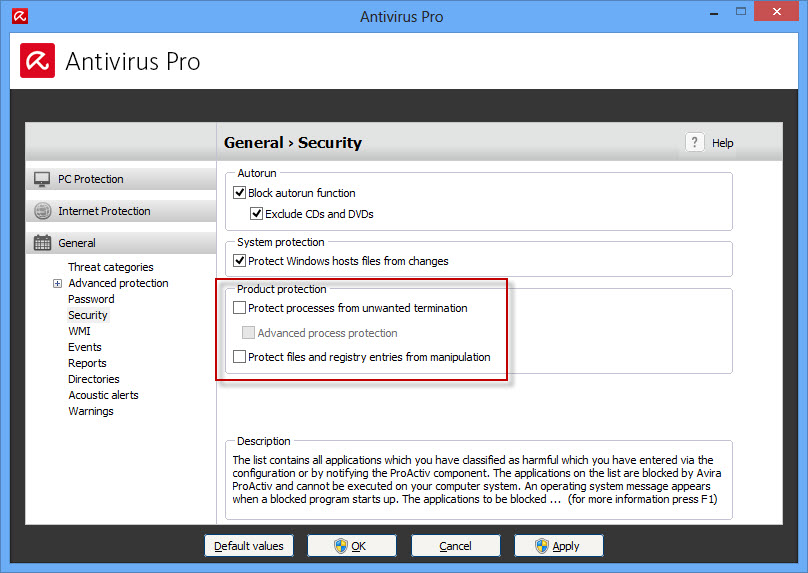Toggle Advanced process protection checkbox

(248, 333)
